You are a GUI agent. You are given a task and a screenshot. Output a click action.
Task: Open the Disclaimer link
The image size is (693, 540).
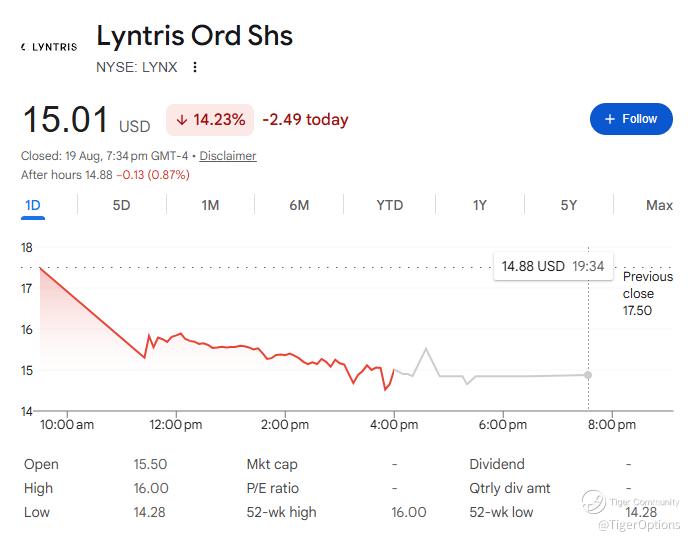(228, 156)
